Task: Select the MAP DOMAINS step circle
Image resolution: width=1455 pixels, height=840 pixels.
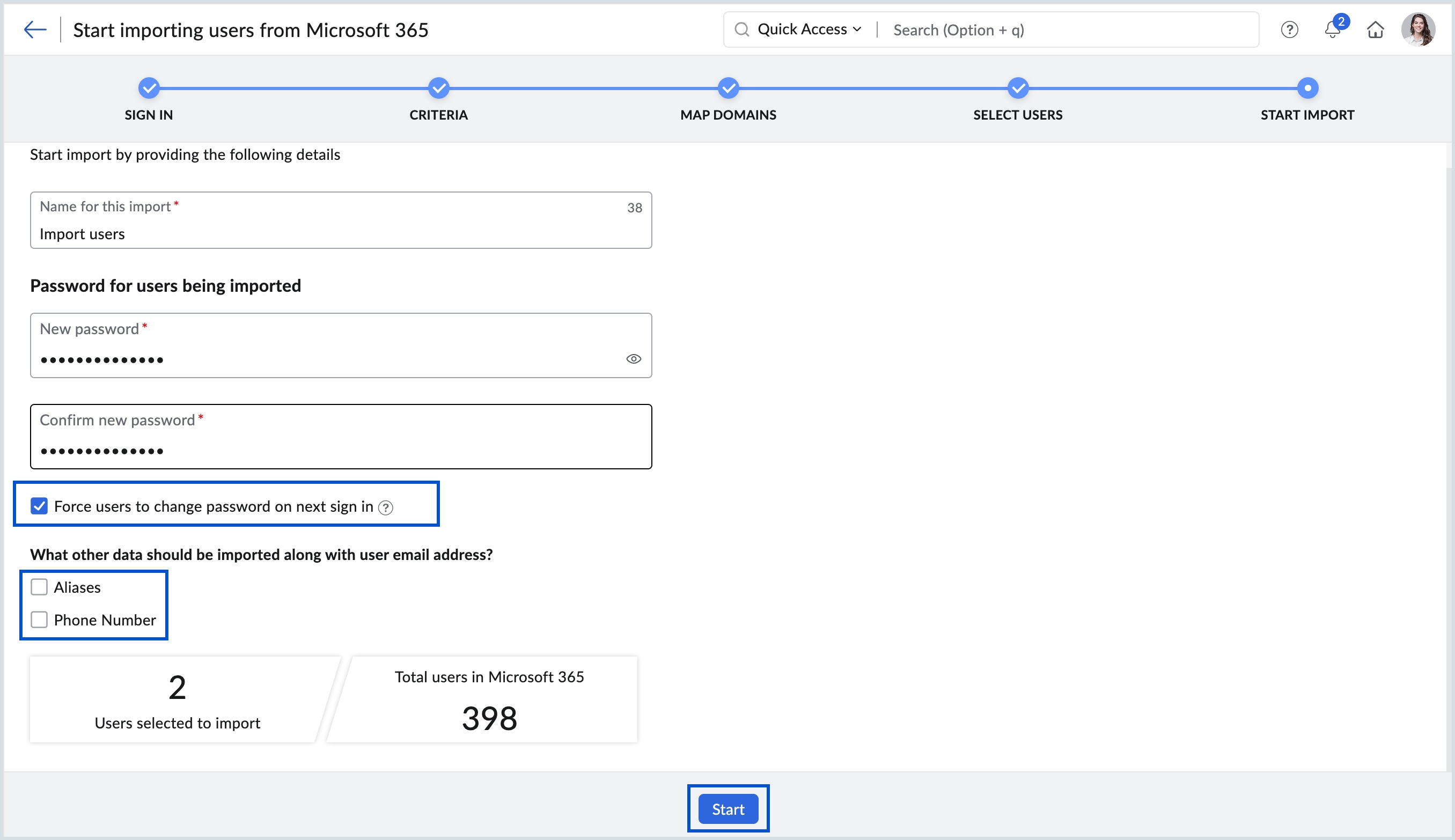Action: (728, 89)
